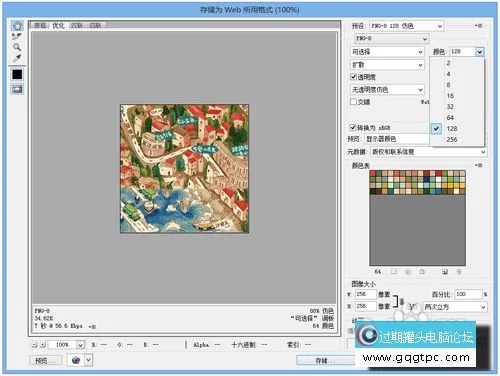Click the delete color trash icon

coord(459,272)
